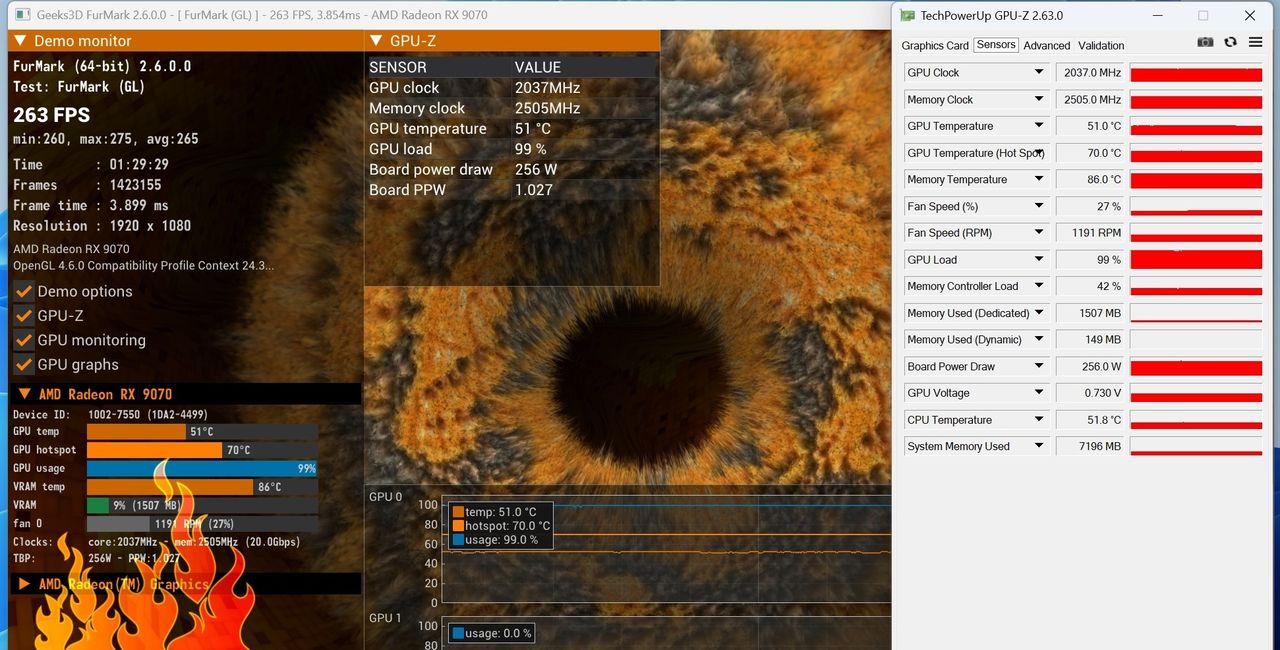
Task: Open the Fan Speed (RPM) dropdown
Action: point(1039,233)
